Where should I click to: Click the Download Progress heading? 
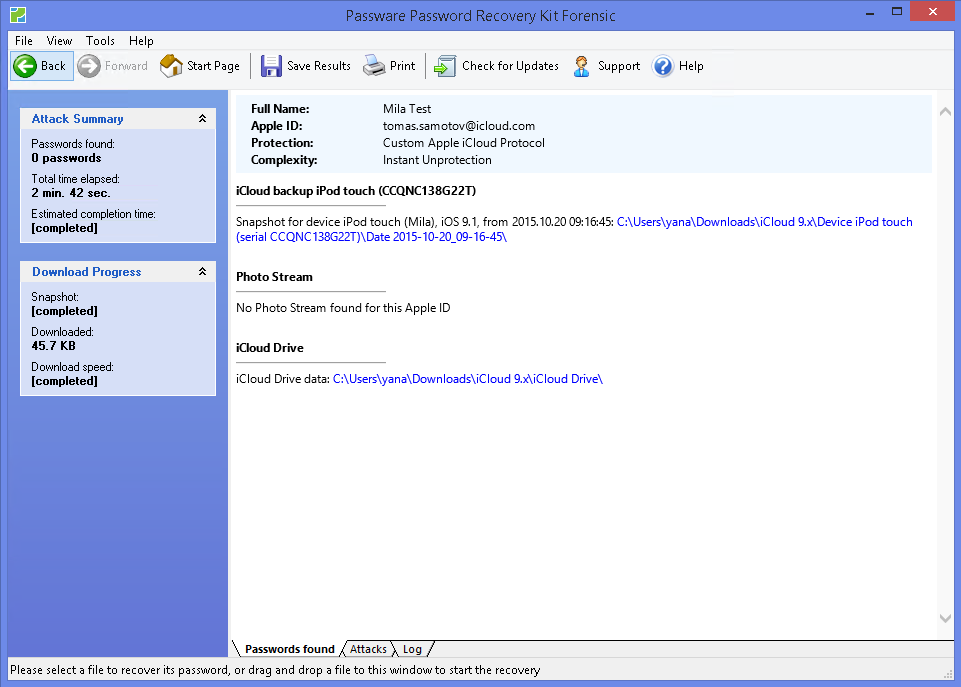86,271
